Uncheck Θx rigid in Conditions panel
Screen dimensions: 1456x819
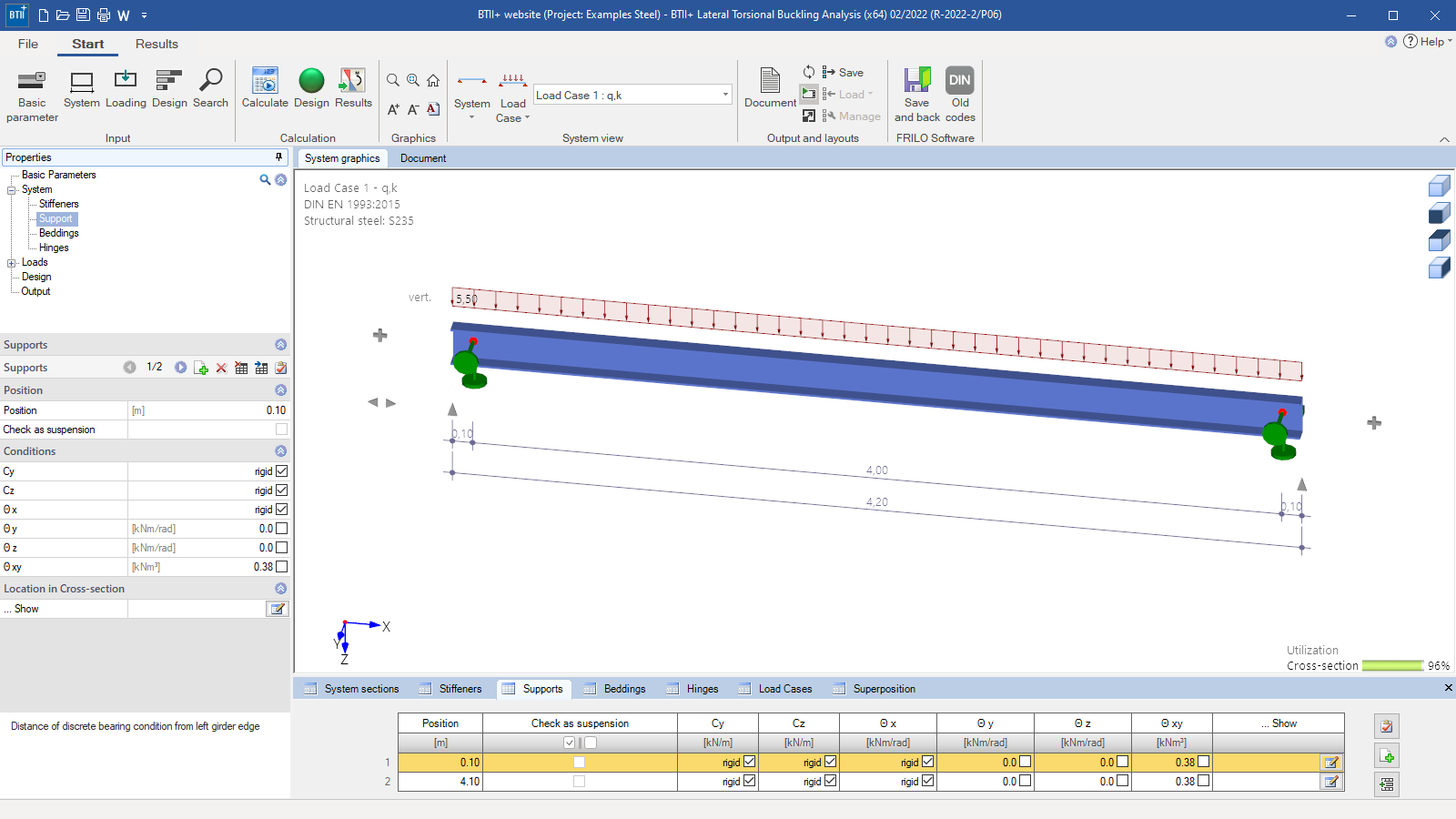[281, 510]
